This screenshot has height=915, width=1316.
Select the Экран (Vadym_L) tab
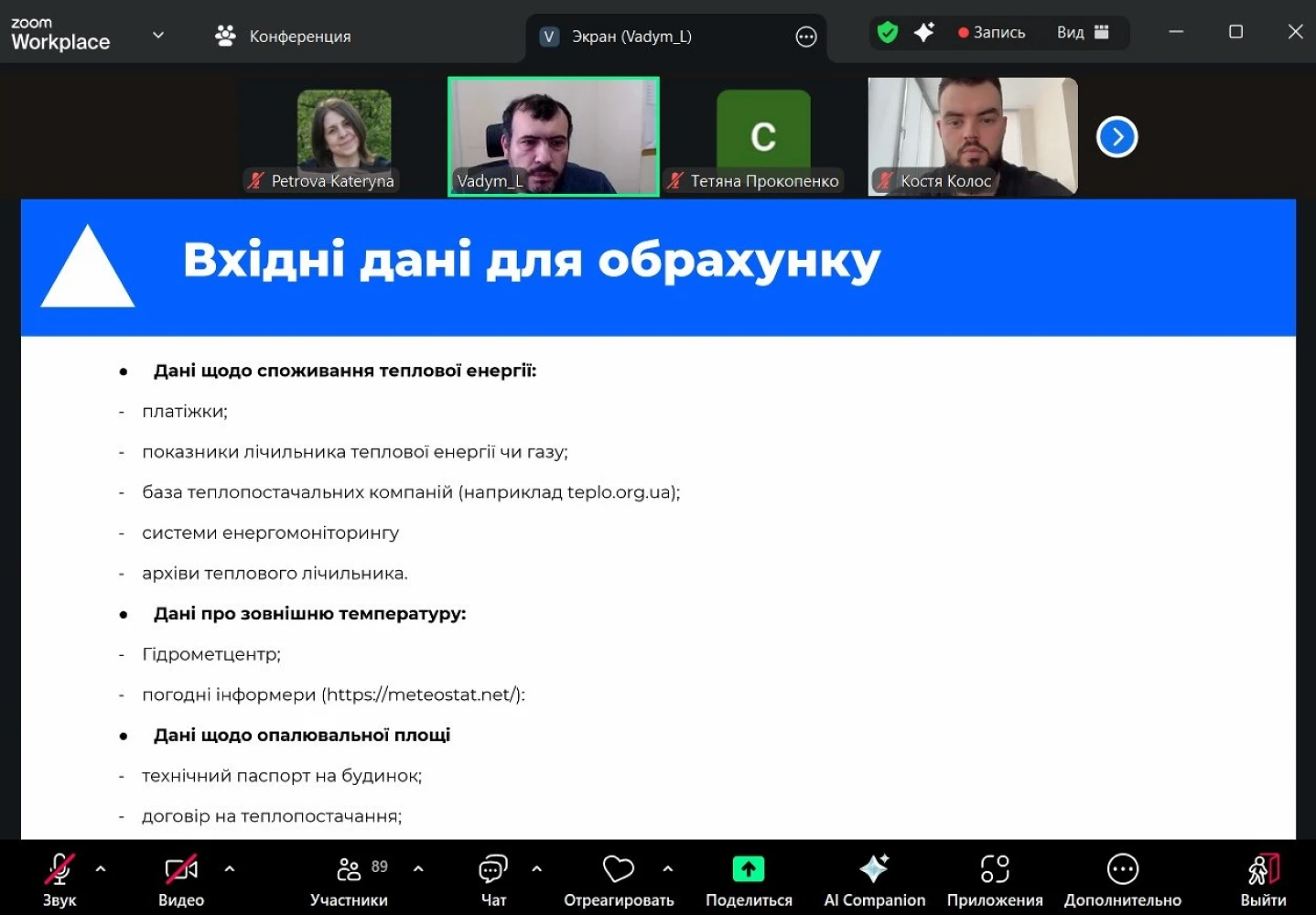coord(631,37)
